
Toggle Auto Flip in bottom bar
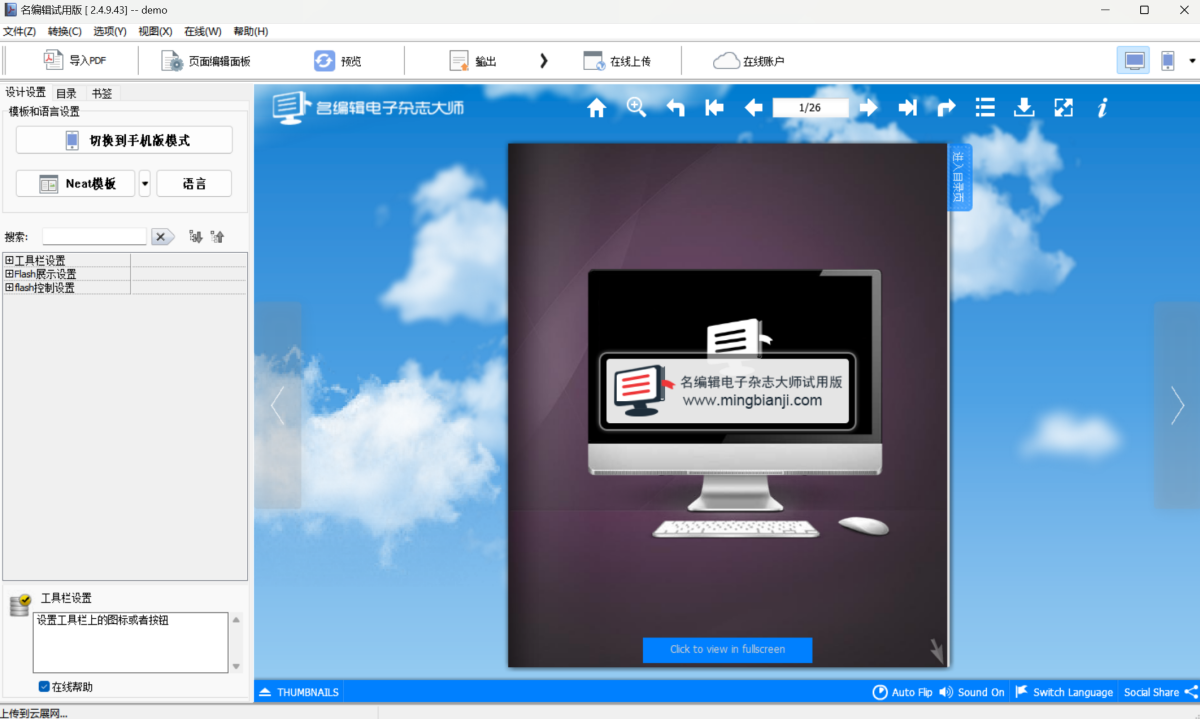coord(902,692)
